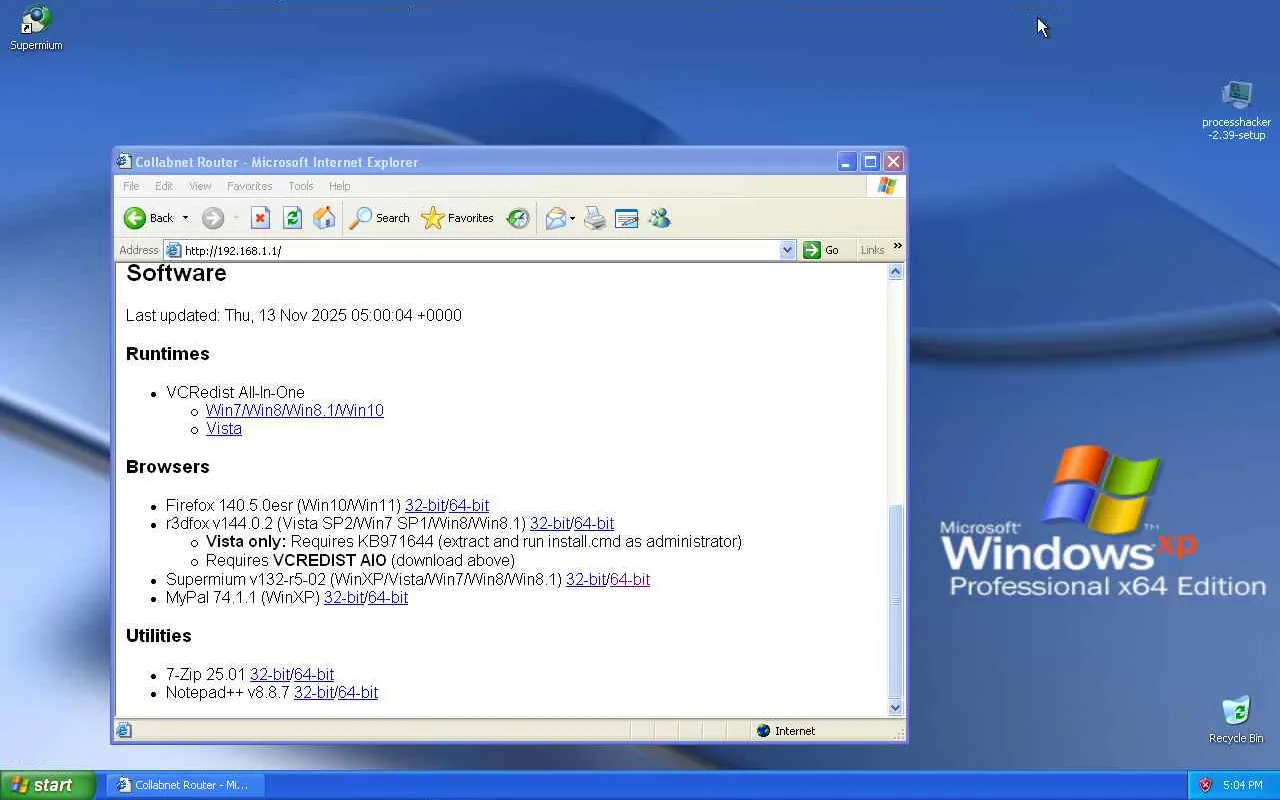Click the Collabnet Router taskbar button
1280x800 pixels.
coord(184,785)
